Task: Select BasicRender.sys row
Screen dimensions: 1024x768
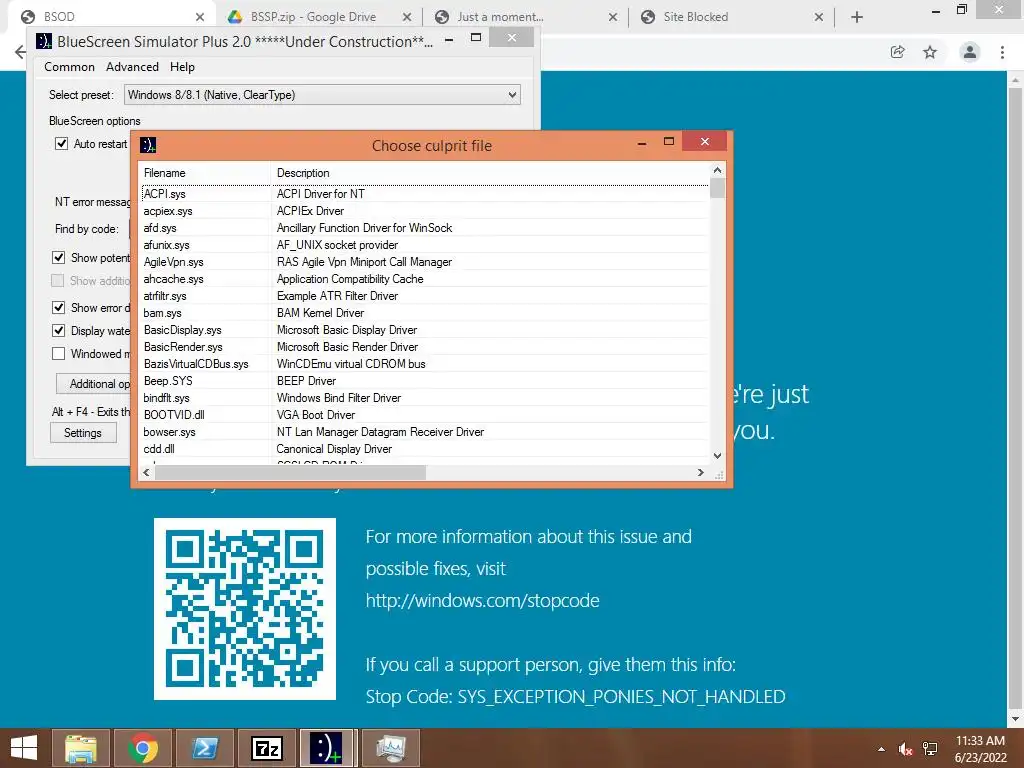Action: (x=424, y=347)
